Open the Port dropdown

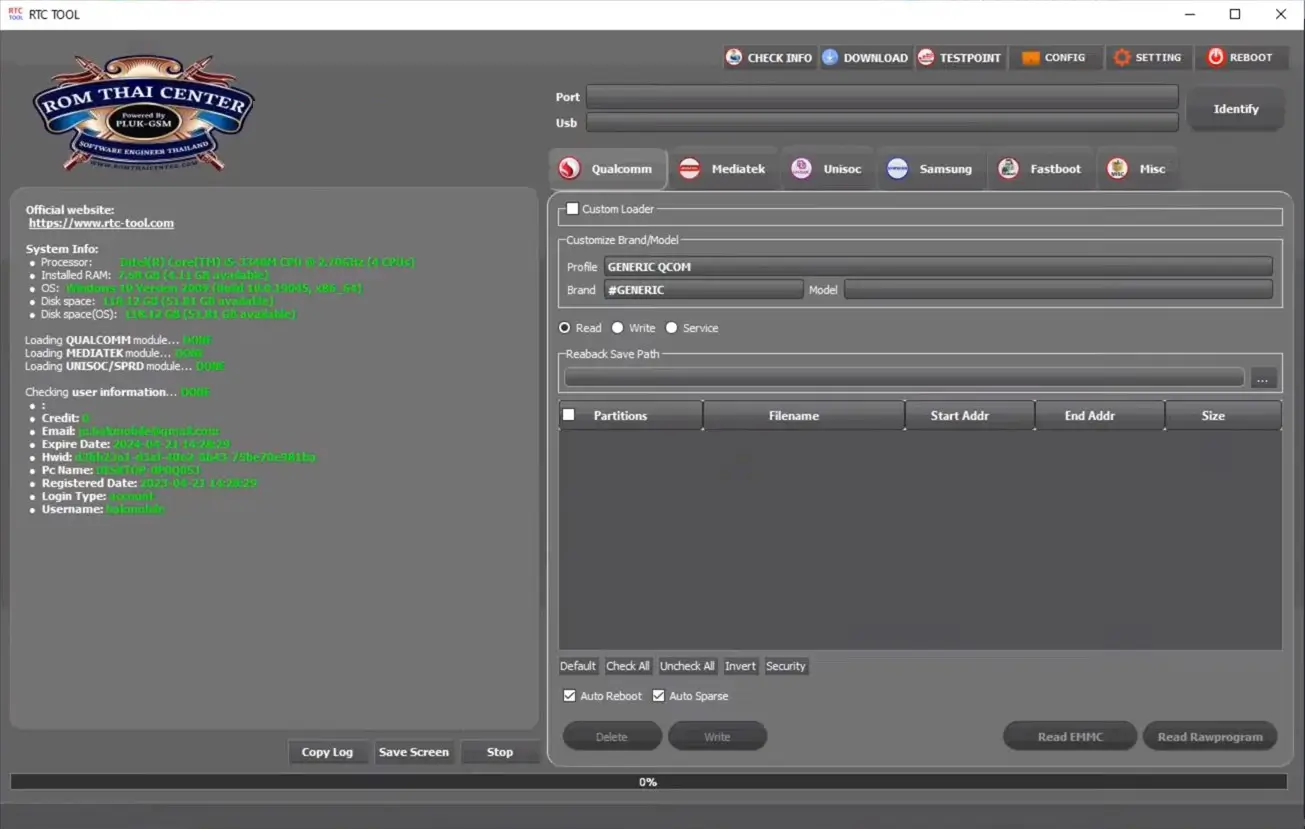tap(882, 97)
